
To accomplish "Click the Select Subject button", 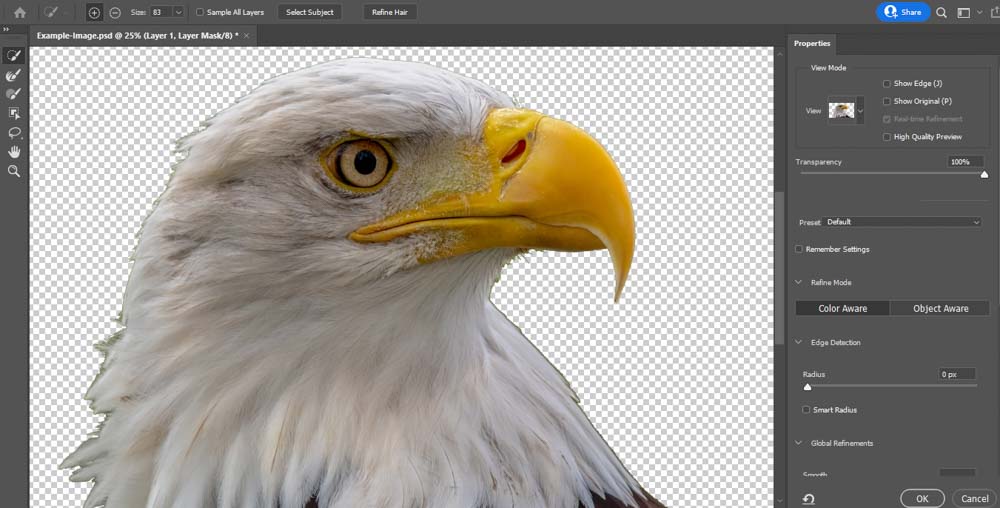I will click(x=310, y=13).
